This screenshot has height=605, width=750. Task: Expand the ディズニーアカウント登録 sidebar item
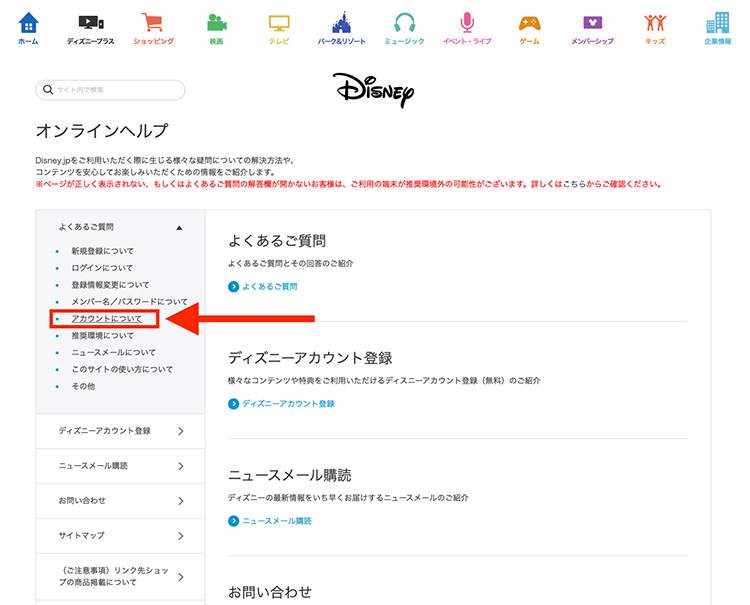pos(120,431)
